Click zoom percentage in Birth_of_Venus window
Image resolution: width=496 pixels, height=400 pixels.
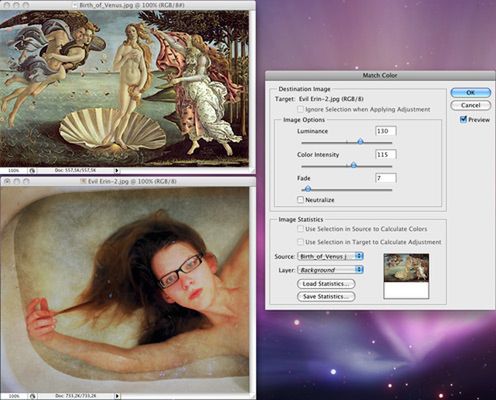[x=13, y=170]
